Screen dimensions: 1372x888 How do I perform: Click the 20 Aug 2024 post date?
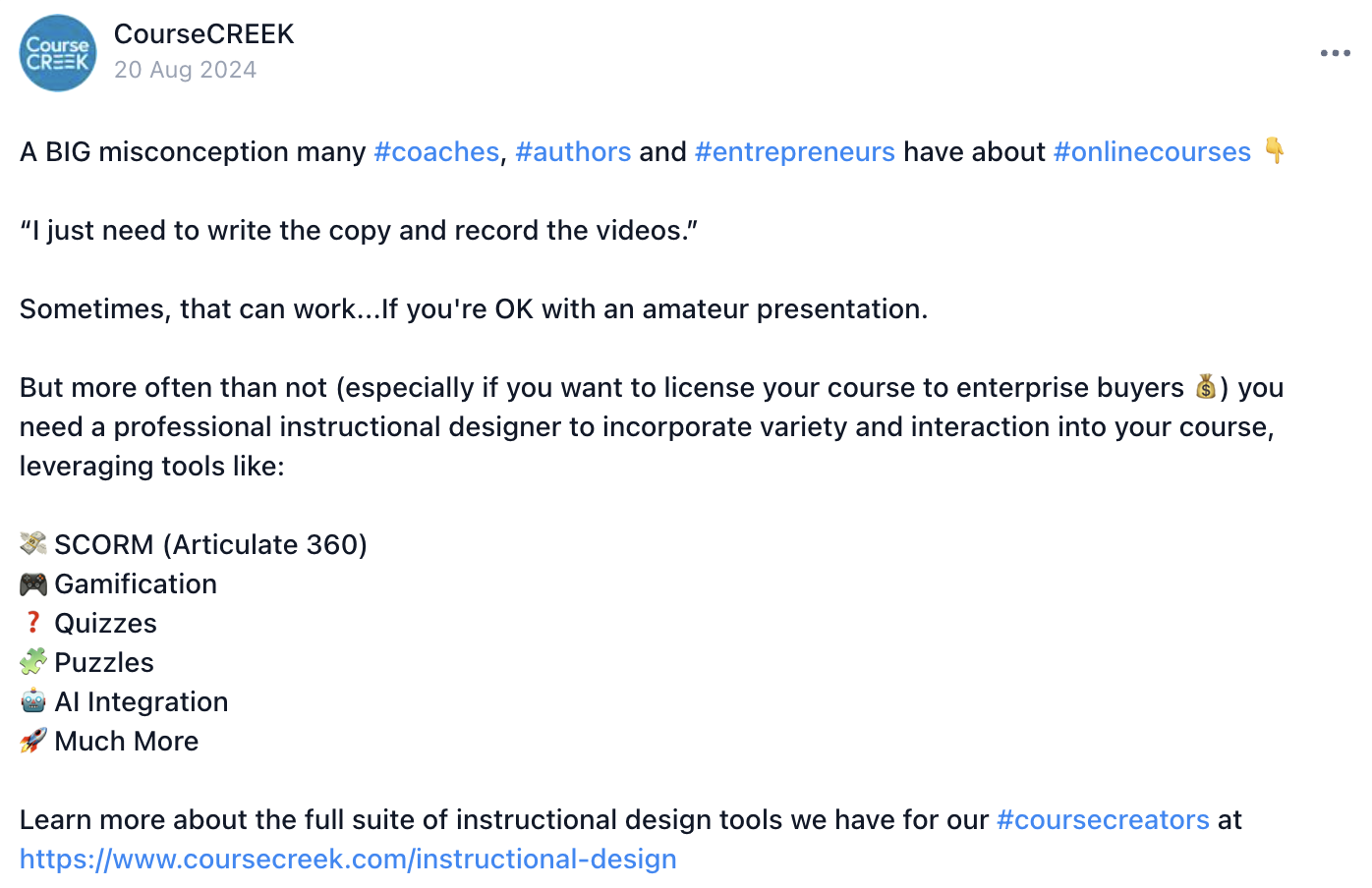[185, 70]
